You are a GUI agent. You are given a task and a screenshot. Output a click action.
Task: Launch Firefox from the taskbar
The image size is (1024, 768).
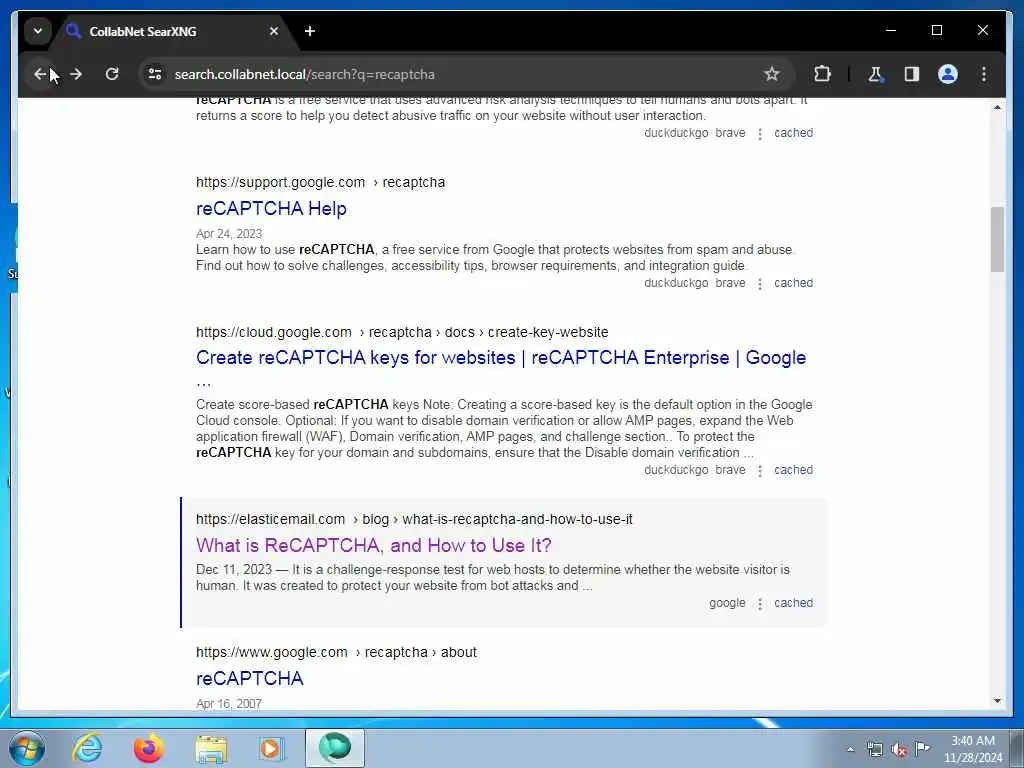148,748
